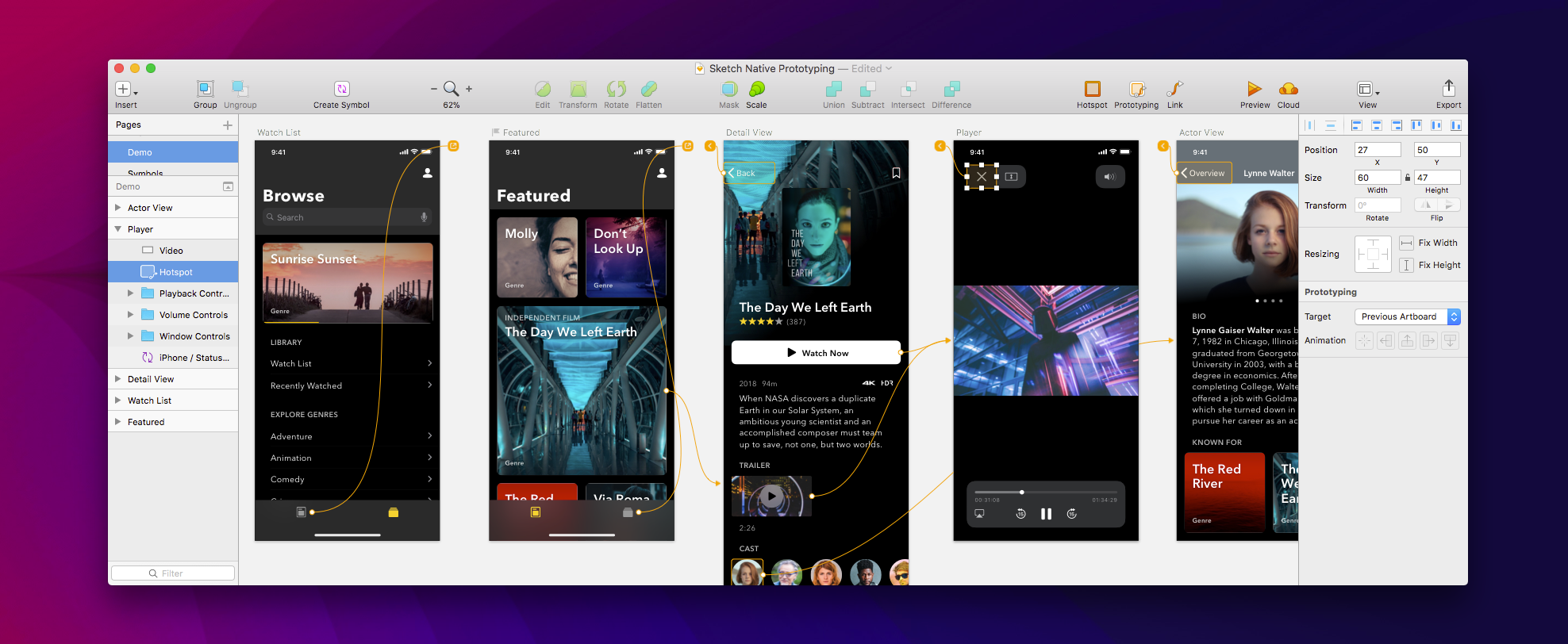This screenshot has width=1568, height=644.
Task: Open the Target Previous Artboard dropdown
Action: (1407, 316)
